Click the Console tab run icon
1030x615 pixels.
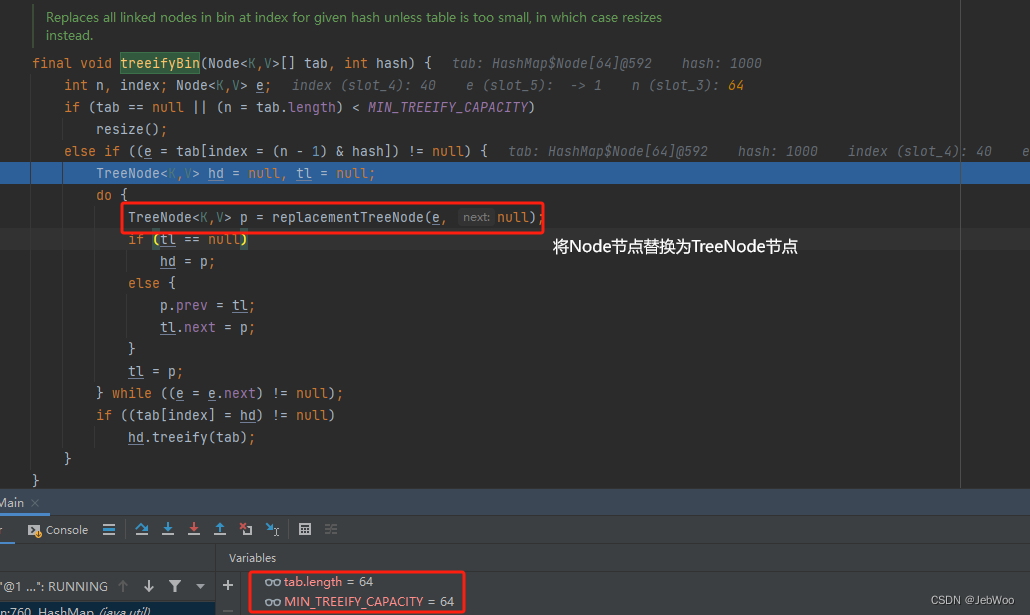(x=34, y=529)
